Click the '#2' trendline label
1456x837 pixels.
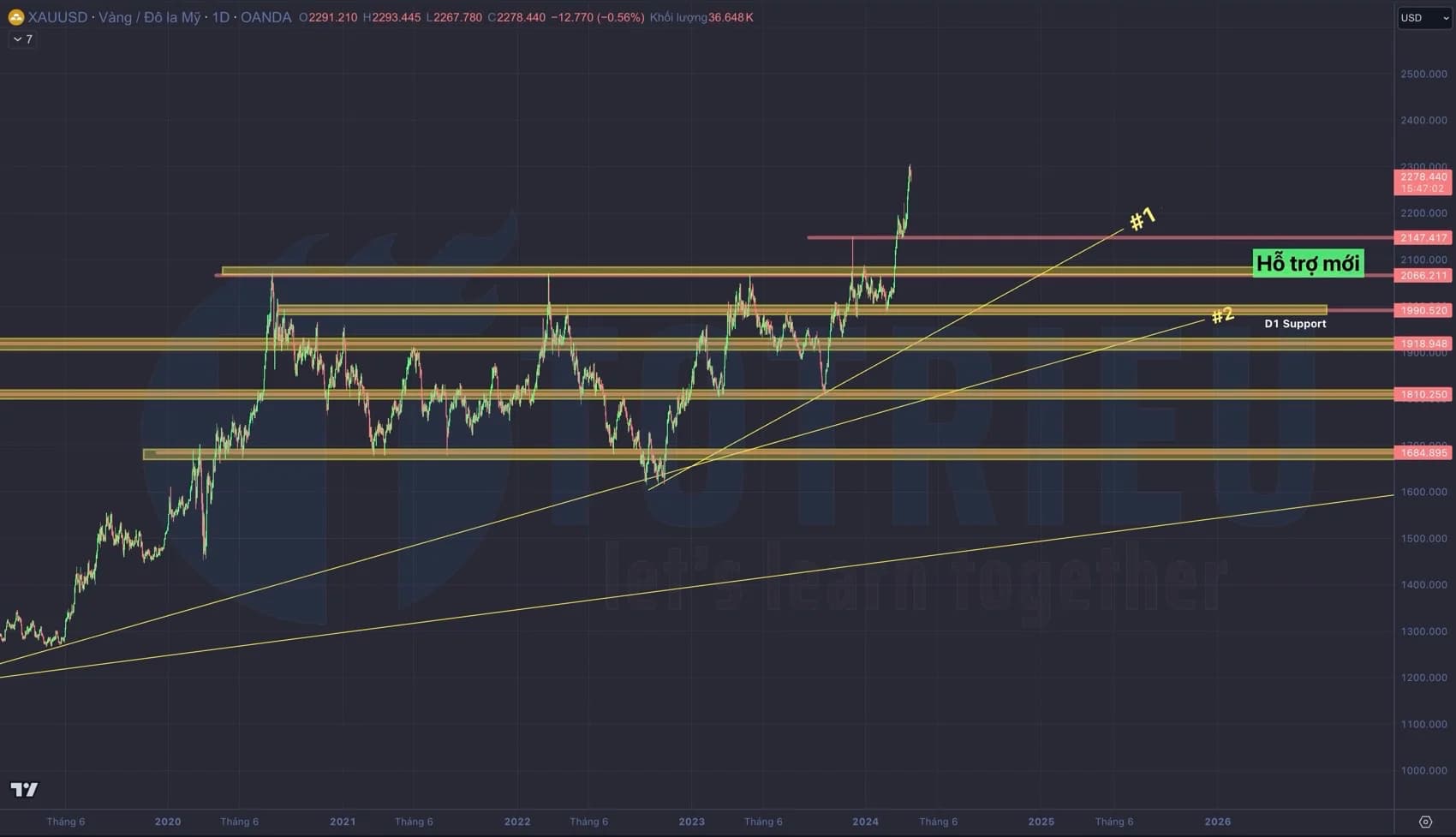coord(1222,314)
